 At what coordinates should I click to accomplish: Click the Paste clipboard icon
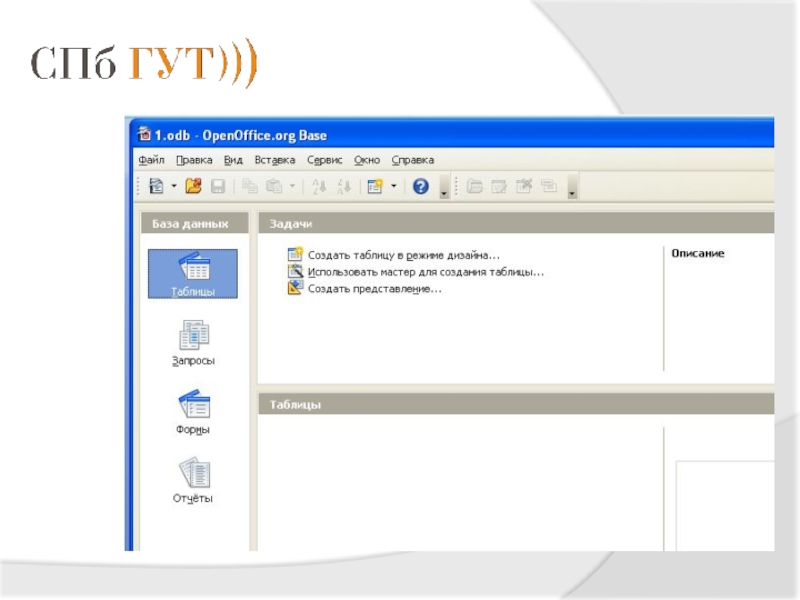coord(274,186)
